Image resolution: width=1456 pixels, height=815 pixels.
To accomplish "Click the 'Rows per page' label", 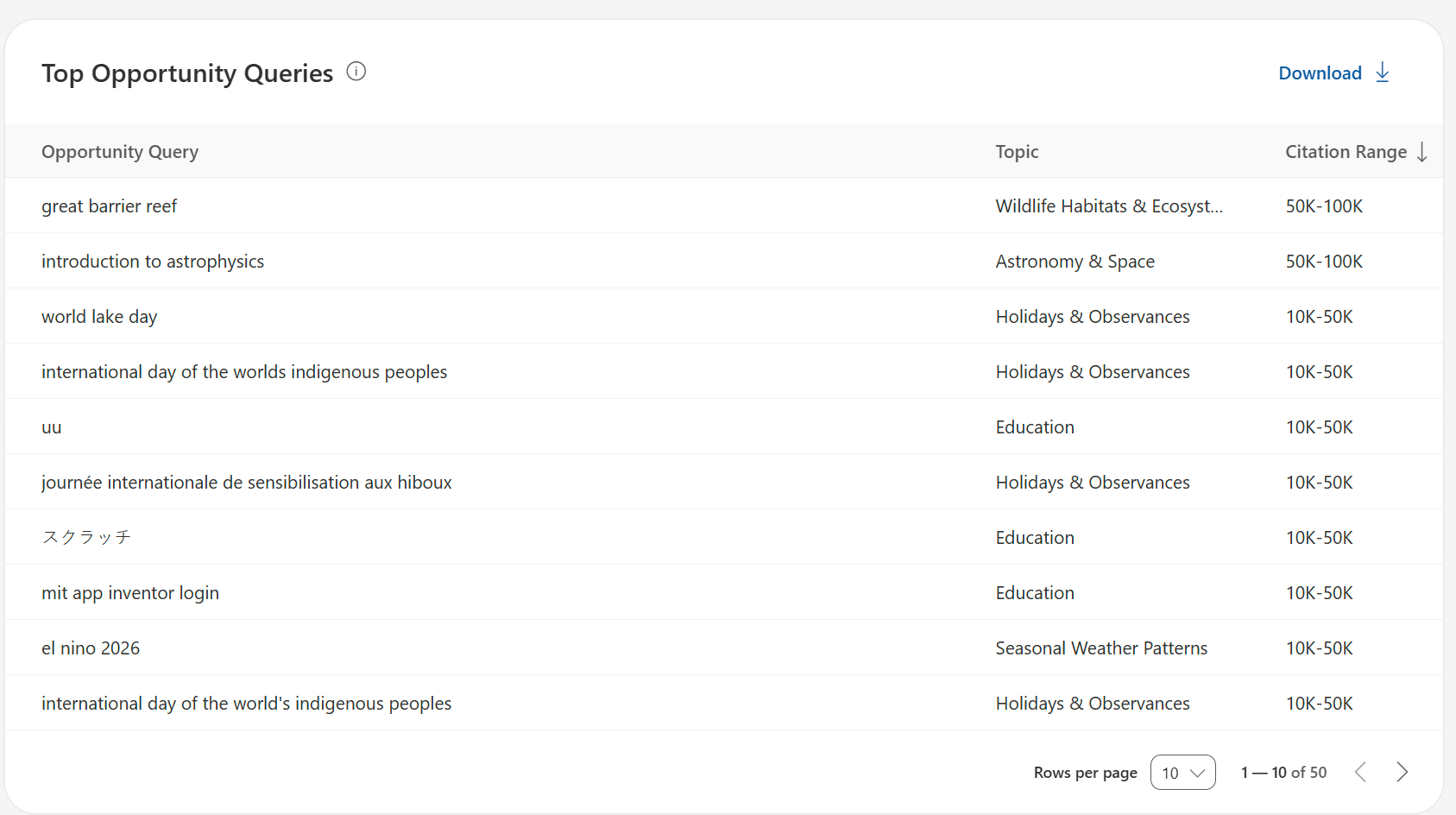I will click(1085, 773).
